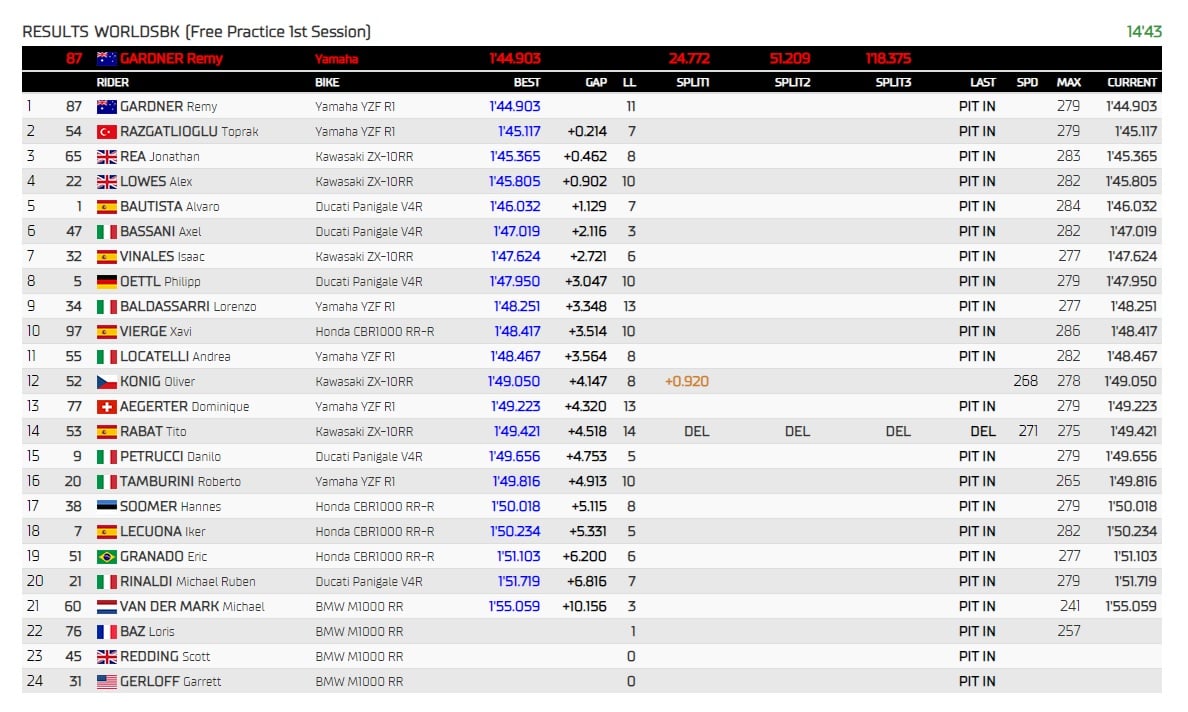This screenshot has height=712, width=1188.
Task: Click the Estonian flag next to SOOMER Hannes
Action: pos(107,506)
